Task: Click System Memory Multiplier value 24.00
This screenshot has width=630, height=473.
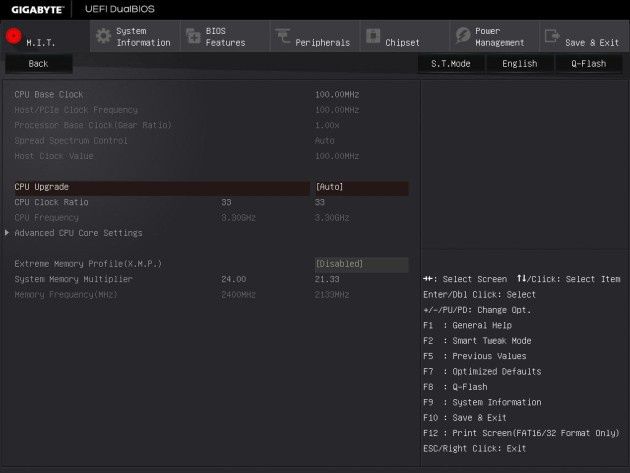Action: pos(233,279)
